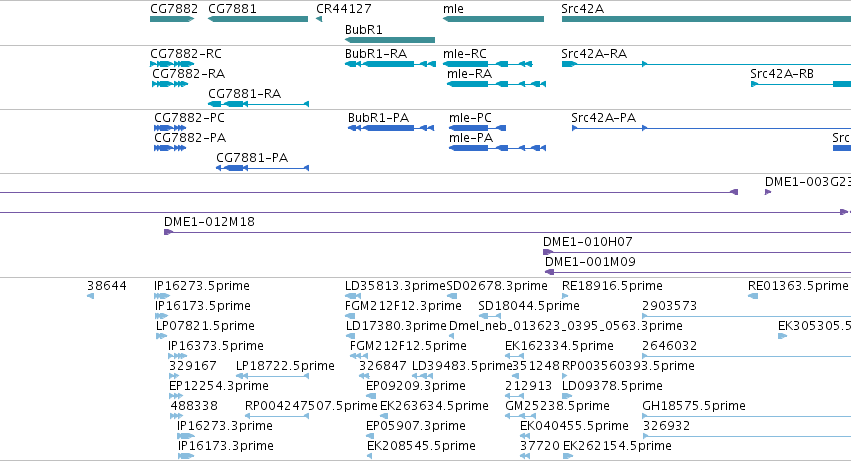Select the Src42A-RB transcript label

point(782,74)
